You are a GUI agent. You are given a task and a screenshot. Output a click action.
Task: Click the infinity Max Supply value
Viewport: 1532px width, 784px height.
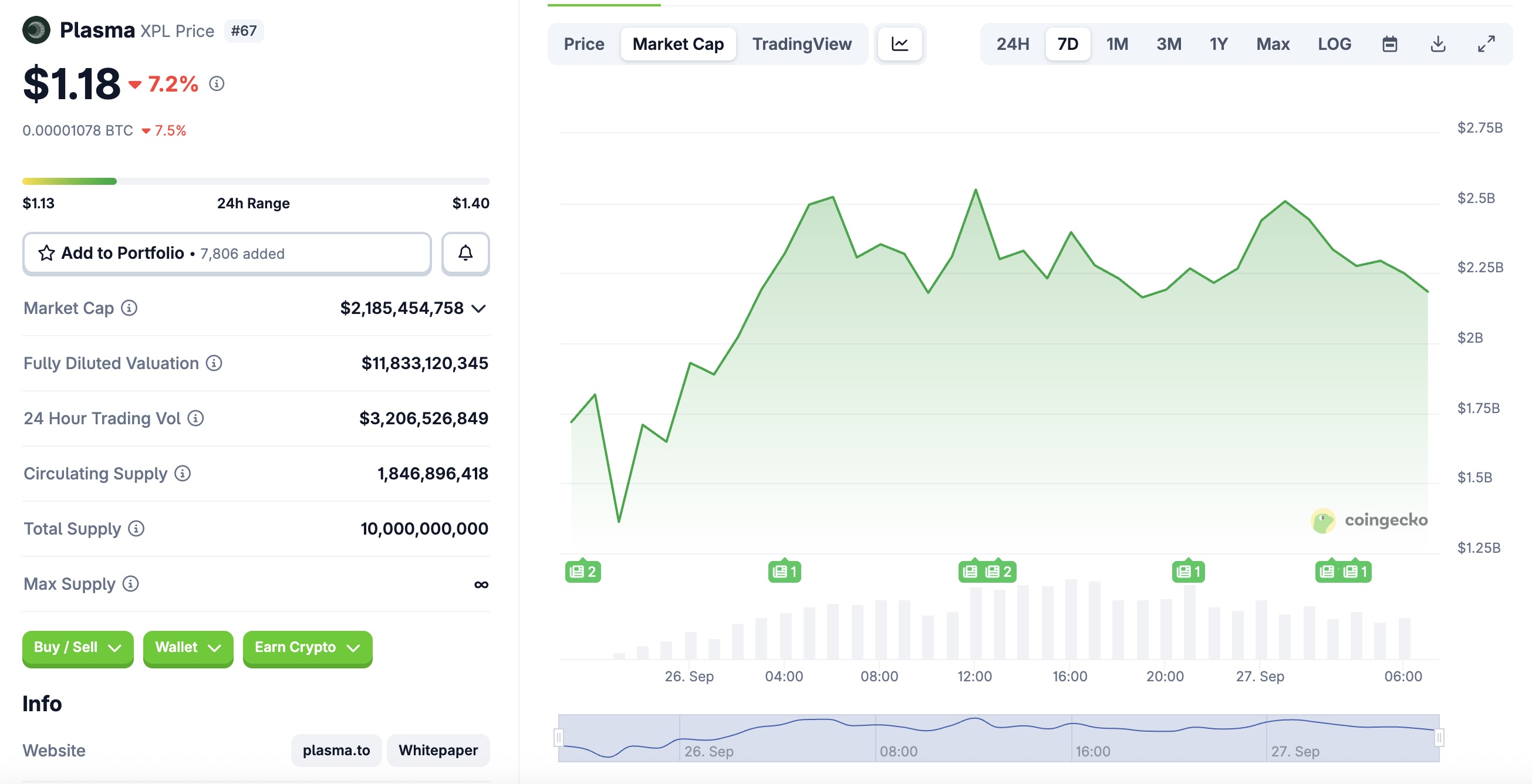click(x=481, y=585)
